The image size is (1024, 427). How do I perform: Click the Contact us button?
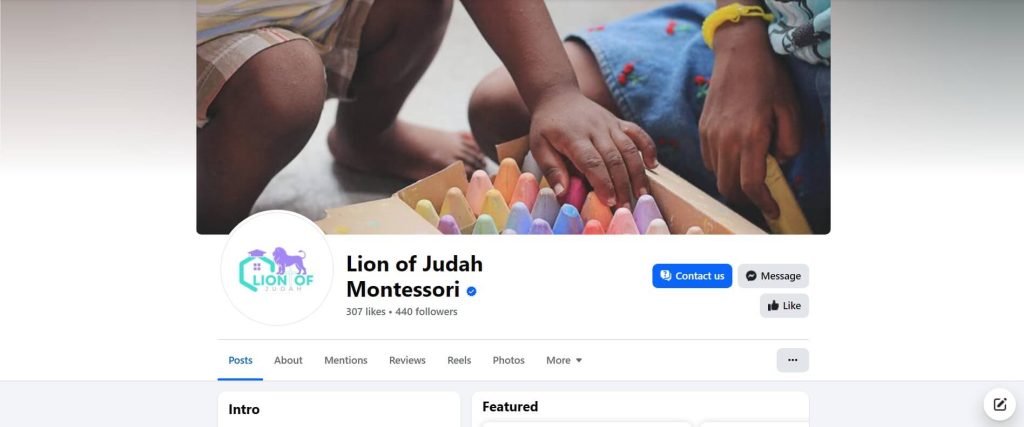pyautogui.click(x=692, y=276)
